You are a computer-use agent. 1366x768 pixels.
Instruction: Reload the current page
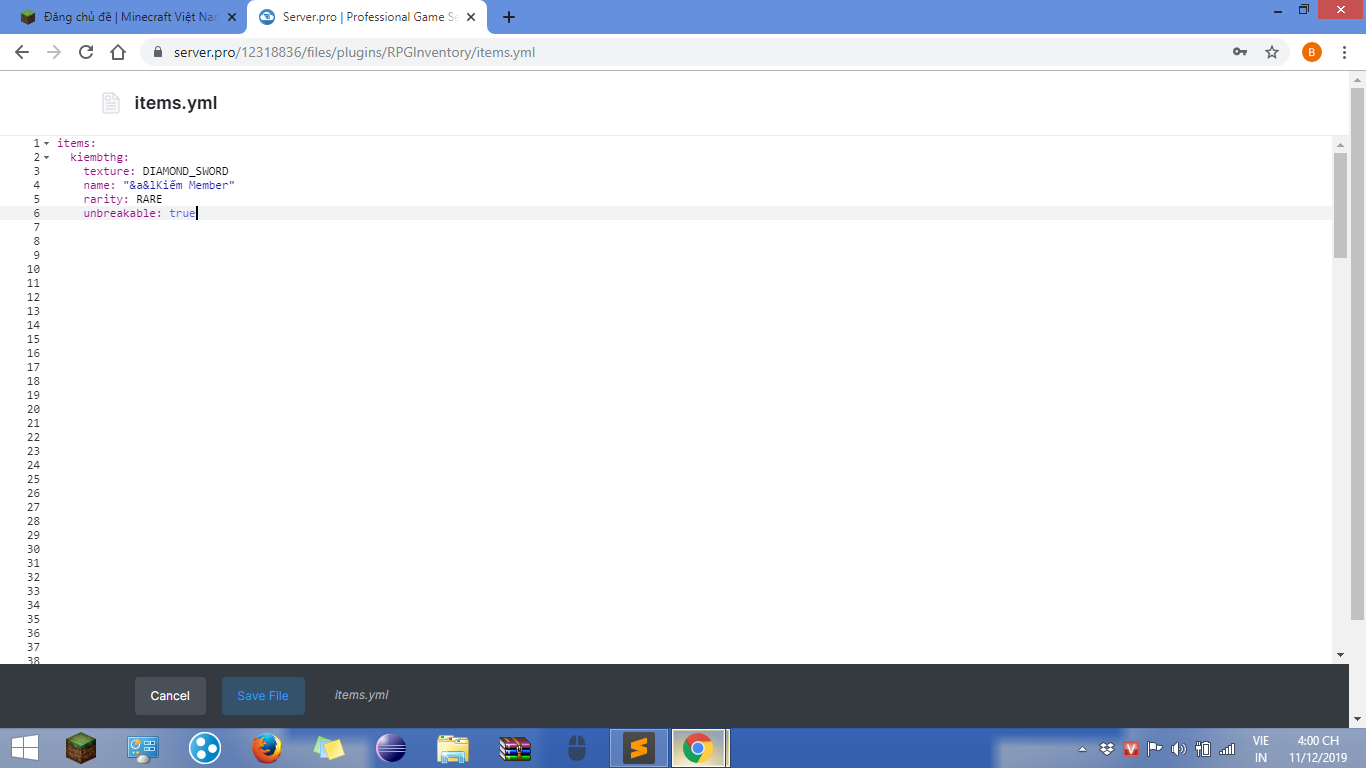click(x=86, y=52)
